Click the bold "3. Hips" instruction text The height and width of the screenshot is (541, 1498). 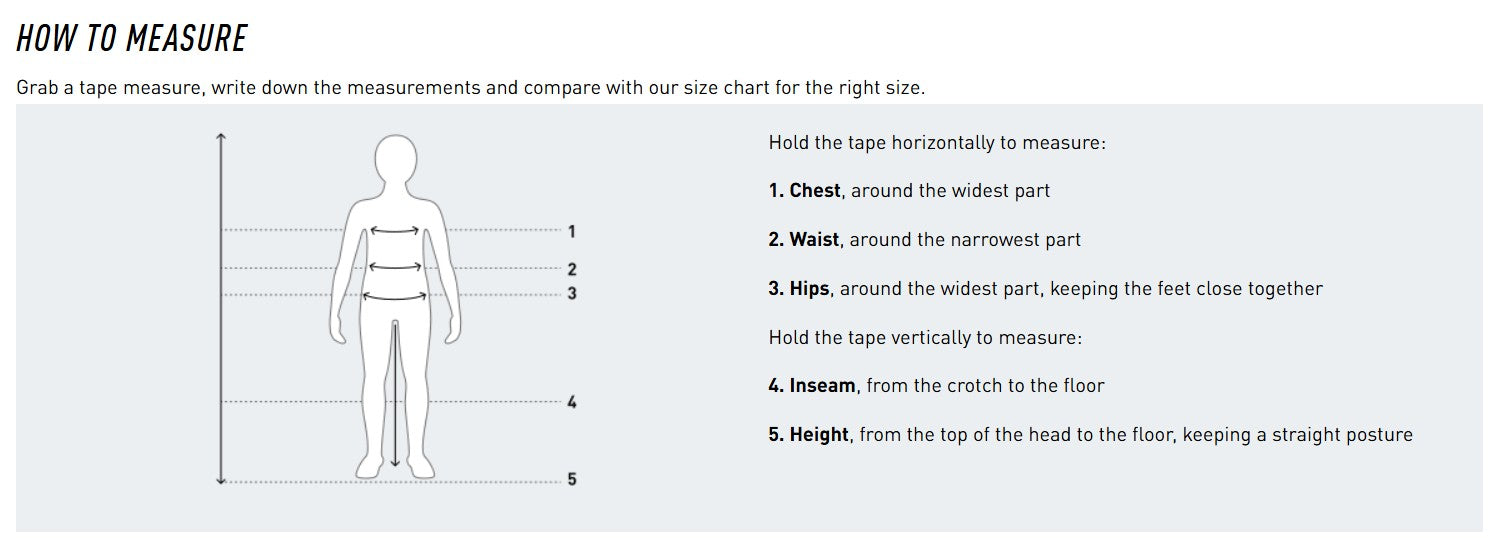point(799,289)
